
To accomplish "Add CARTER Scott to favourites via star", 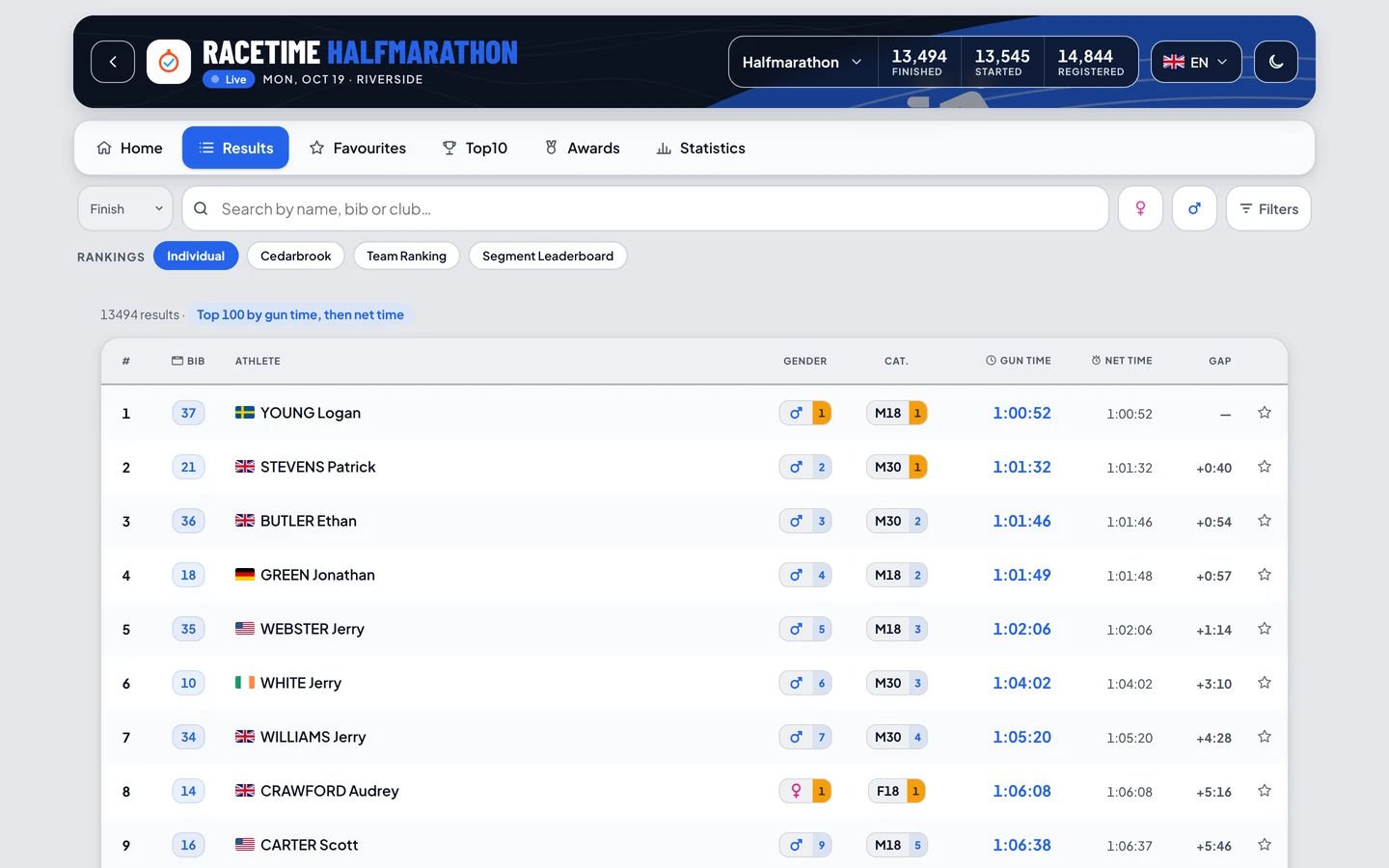I will tap(1265, 845).
